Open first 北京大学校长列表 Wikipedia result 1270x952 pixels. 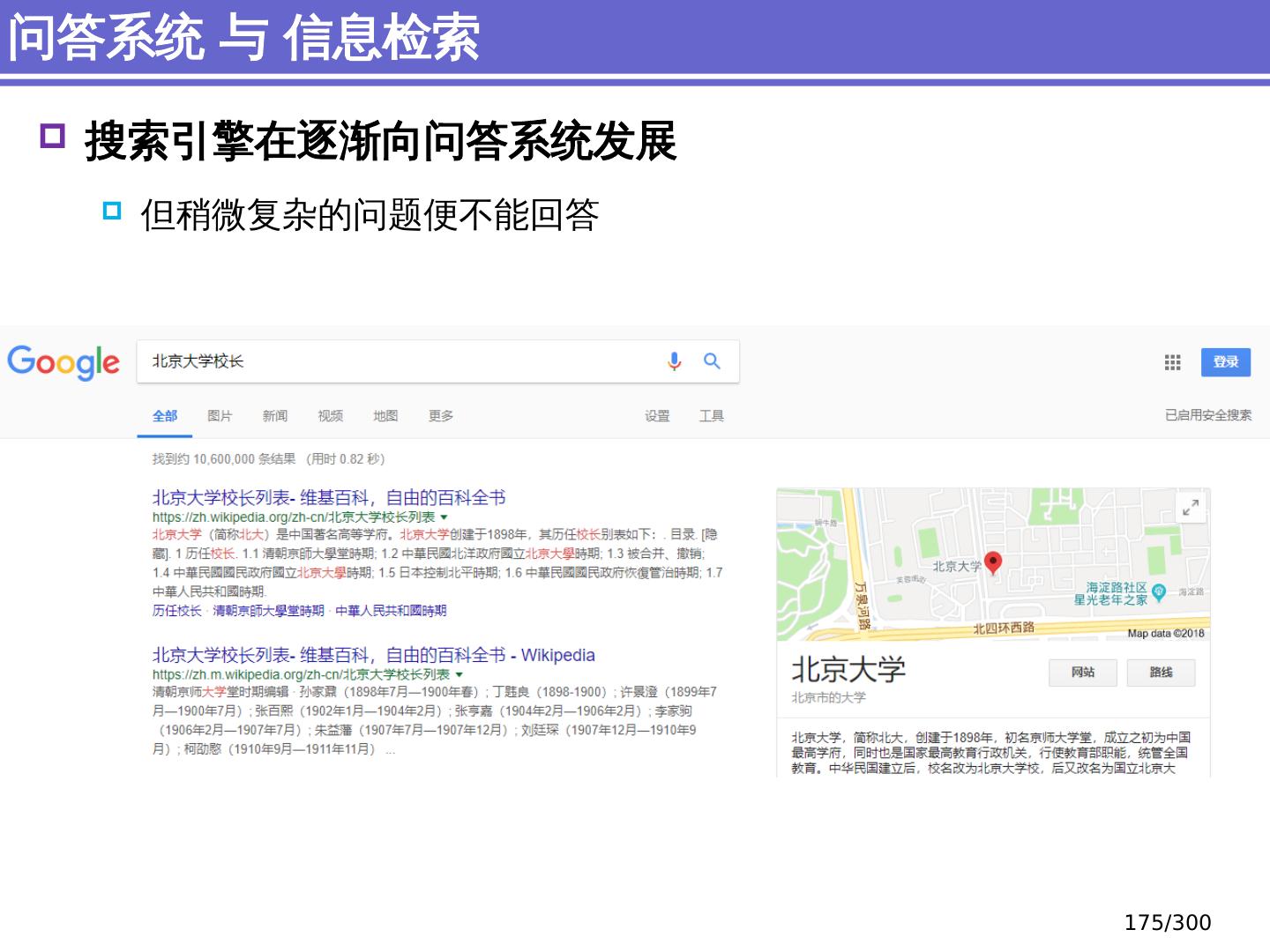point(328,498)
